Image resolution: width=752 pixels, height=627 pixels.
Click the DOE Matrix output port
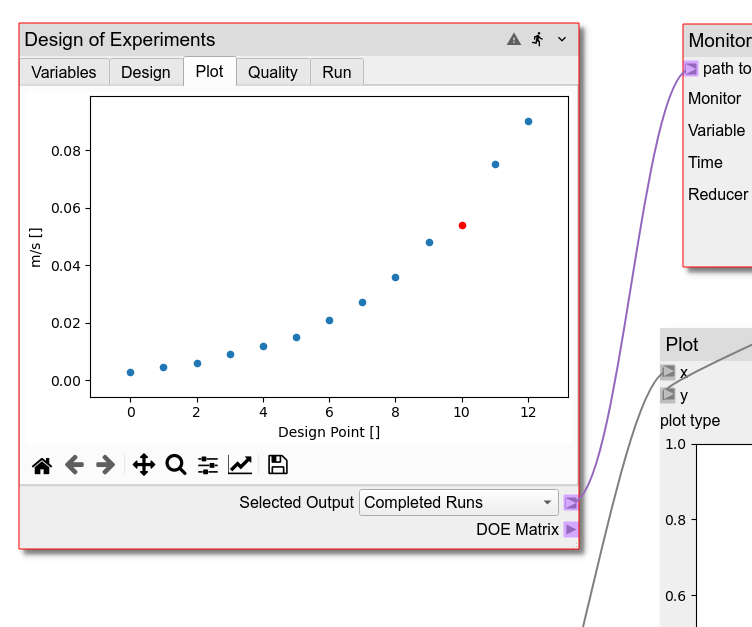click(x=571, y=529)
